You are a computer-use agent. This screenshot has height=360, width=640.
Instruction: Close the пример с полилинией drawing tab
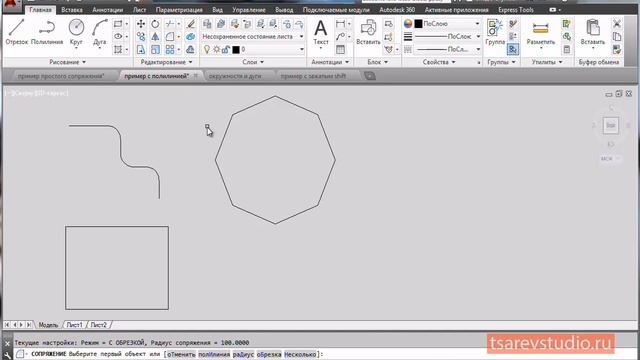[x=196, y=76]
